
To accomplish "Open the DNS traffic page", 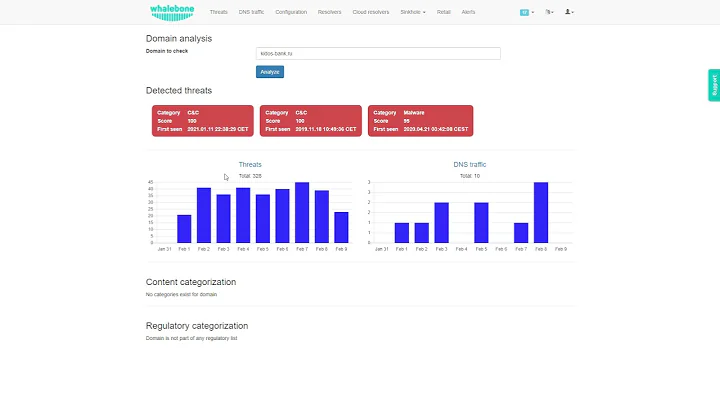I will click(251, 12).
